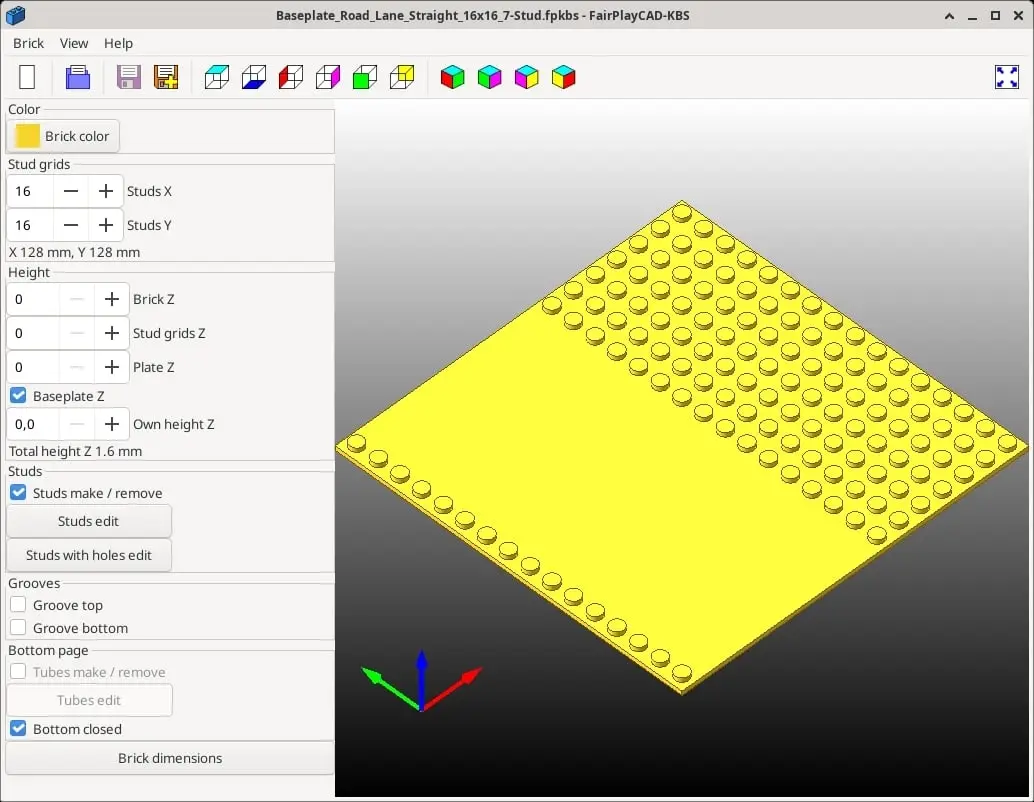Select the blue-faced wireframe cube view
The image size is (1034, 802).
tap(254, 77)
